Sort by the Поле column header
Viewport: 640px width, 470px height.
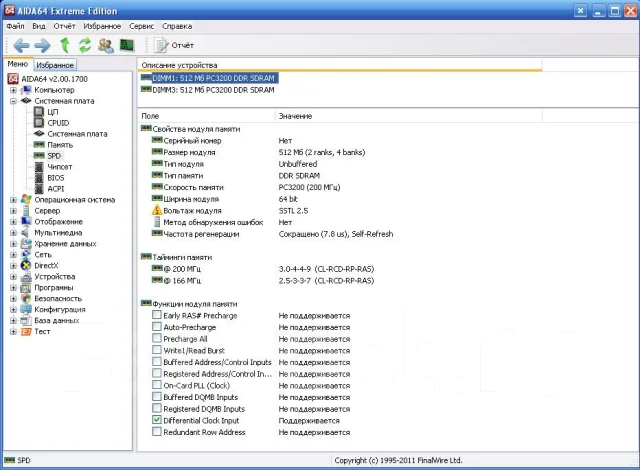tap(206, 116)
